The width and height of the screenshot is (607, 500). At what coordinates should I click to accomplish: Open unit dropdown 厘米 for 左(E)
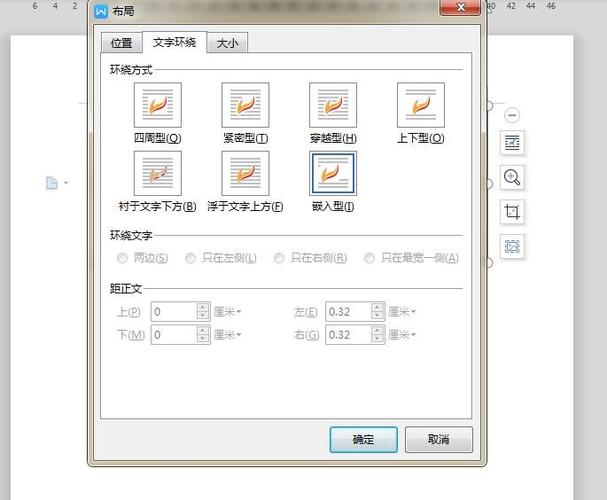tap(402, 312)
